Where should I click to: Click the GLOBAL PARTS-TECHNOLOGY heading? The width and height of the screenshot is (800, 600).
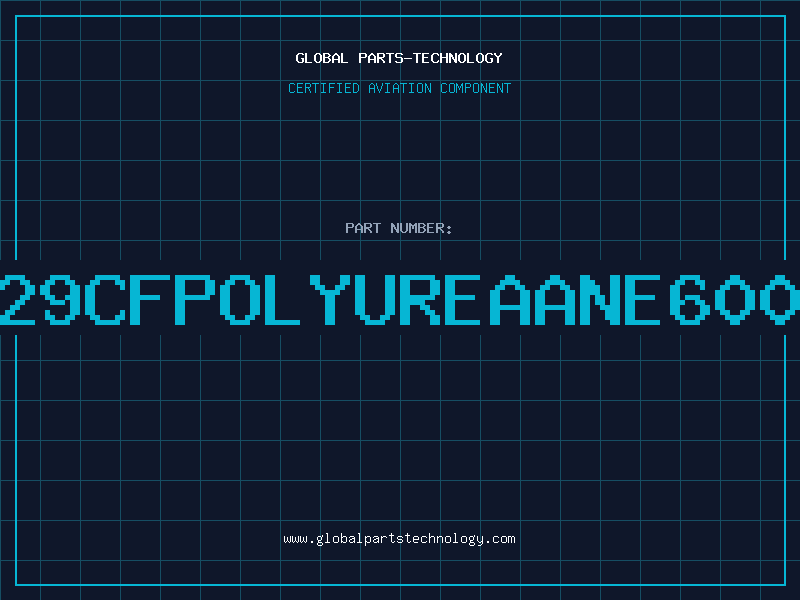tap(399, 58)
